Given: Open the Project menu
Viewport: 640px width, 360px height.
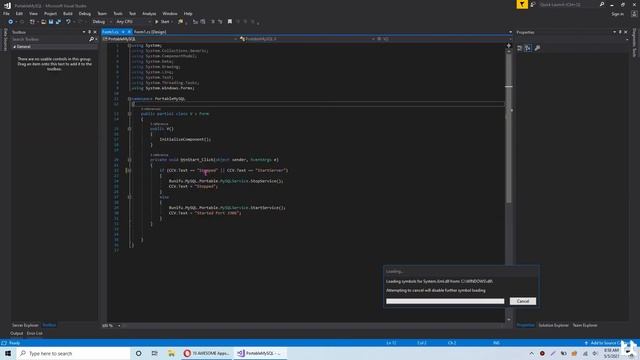Looking at the screenshot, I should [x=50, y=13].
